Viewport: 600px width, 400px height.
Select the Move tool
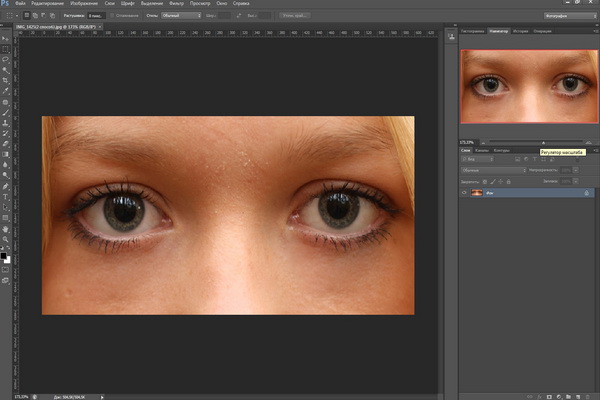5,38
